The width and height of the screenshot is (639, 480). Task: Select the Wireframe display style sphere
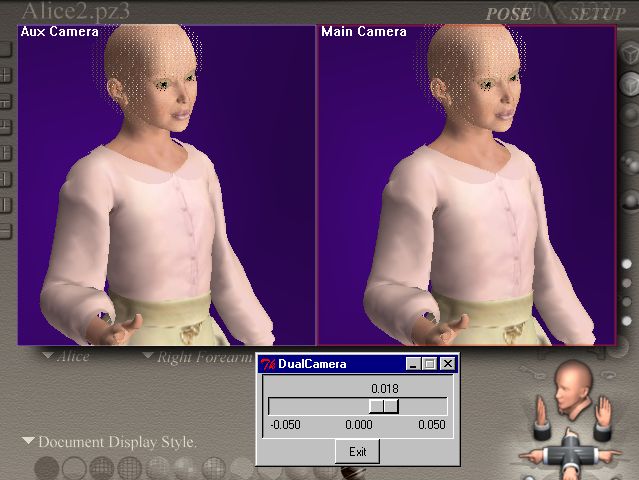click(101, 468)
